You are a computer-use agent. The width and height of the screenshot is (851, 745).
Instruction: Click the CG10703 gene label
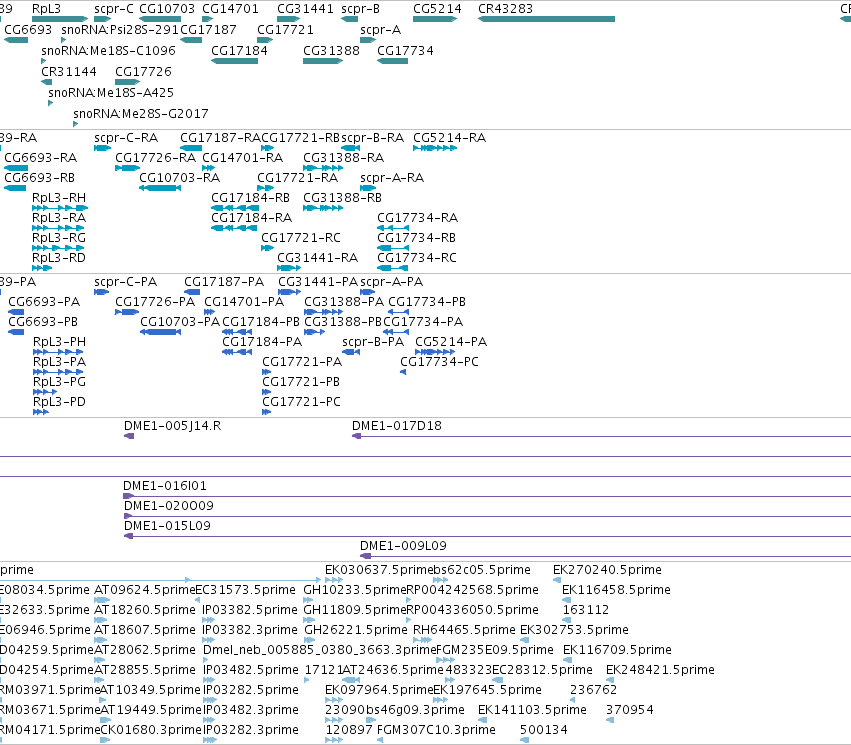pos(167,9)
